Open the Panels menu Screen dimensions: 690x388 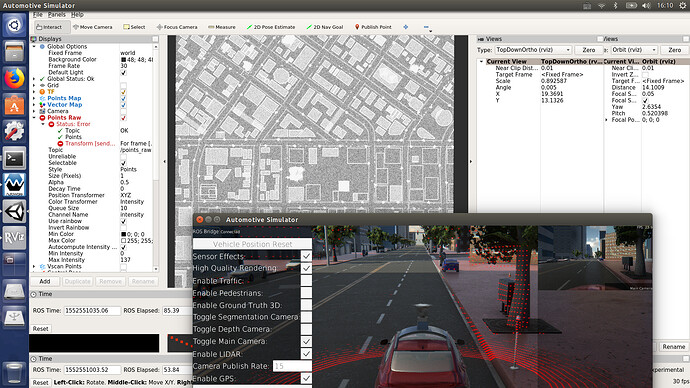[x=57, y=15]
